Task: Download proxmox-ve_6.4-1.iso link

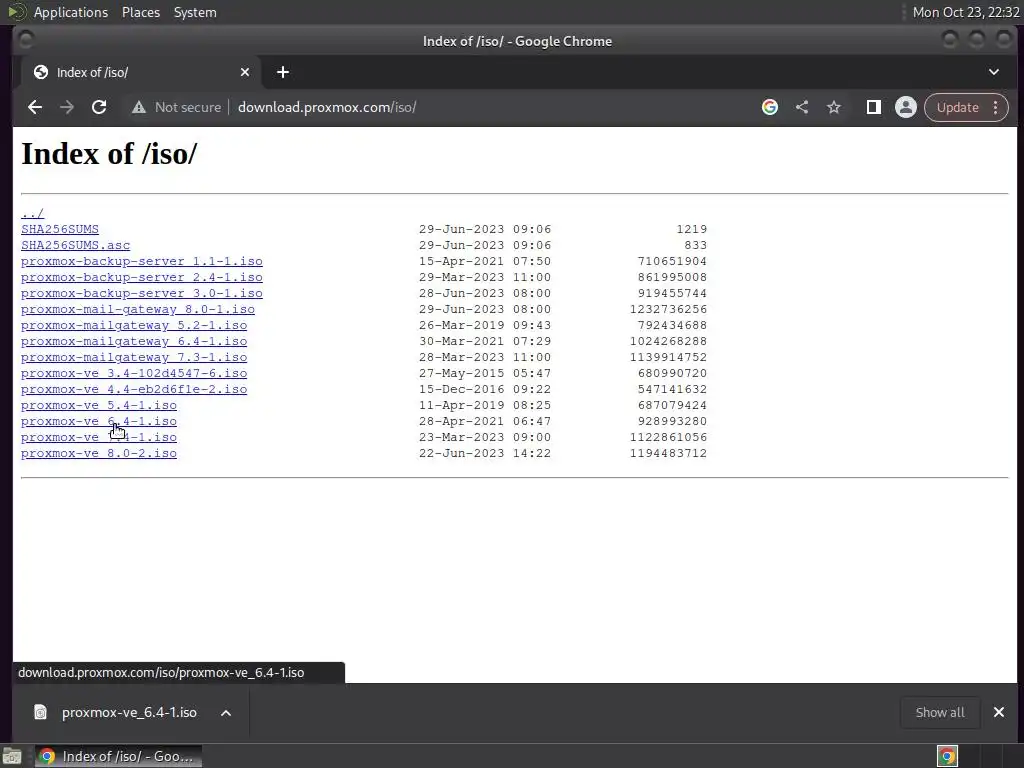Action: (99, 421)
